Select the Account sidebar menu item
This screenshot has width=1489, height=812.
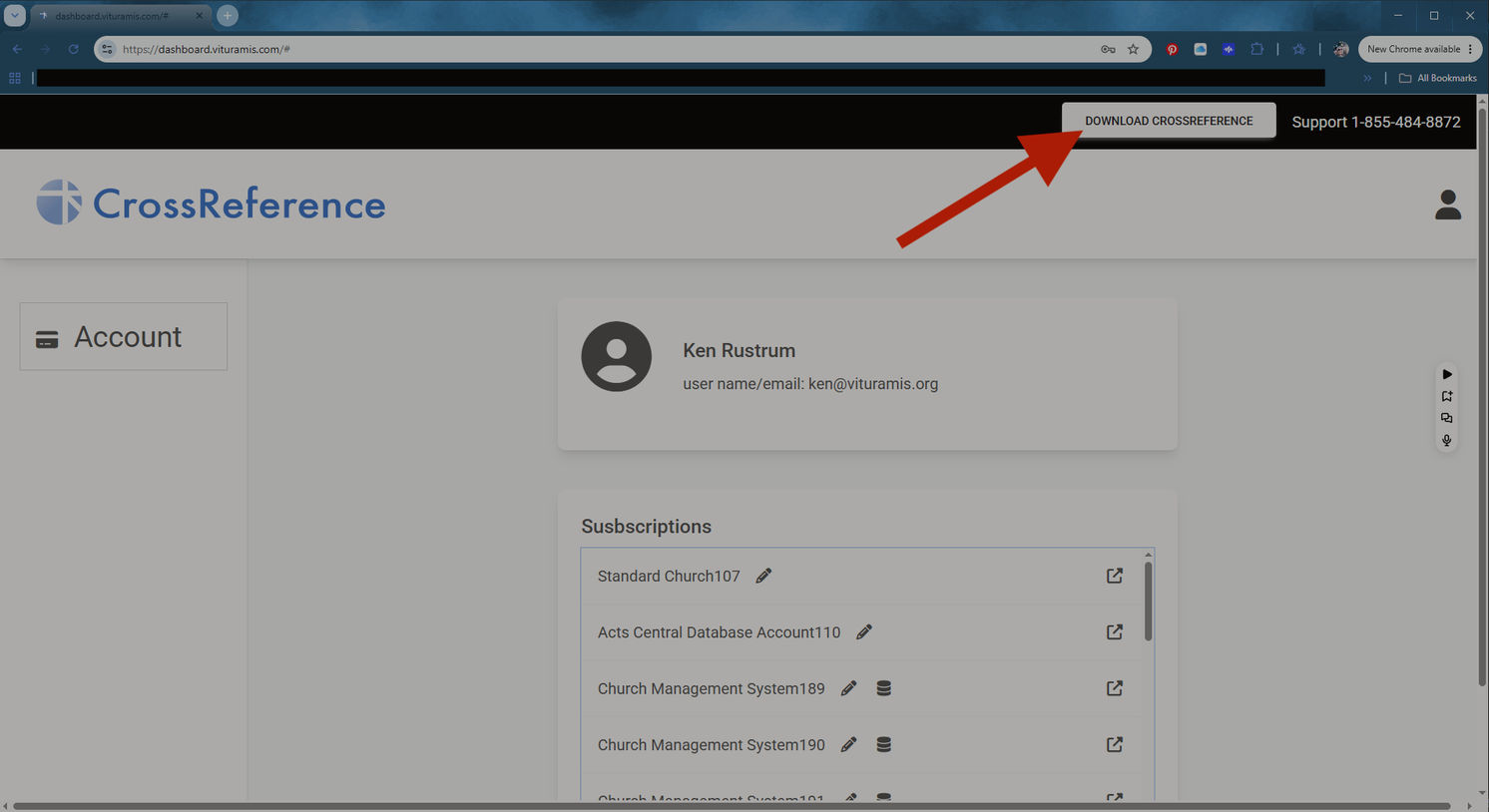pyautogui.click(x=124, y=336)
